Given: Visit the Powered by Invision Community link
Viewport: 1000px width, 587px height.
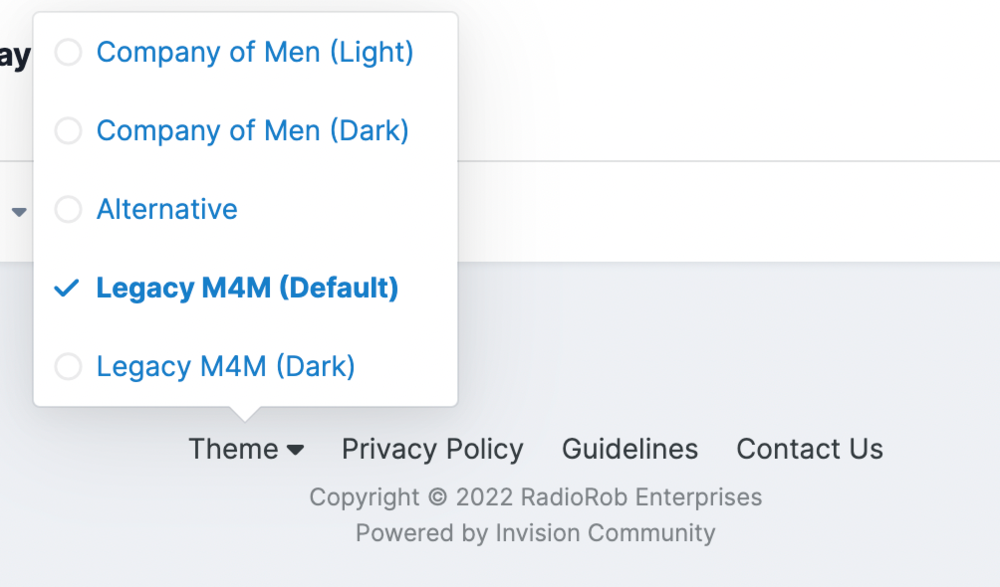Looking at the screenshot, I should (535, 533).
